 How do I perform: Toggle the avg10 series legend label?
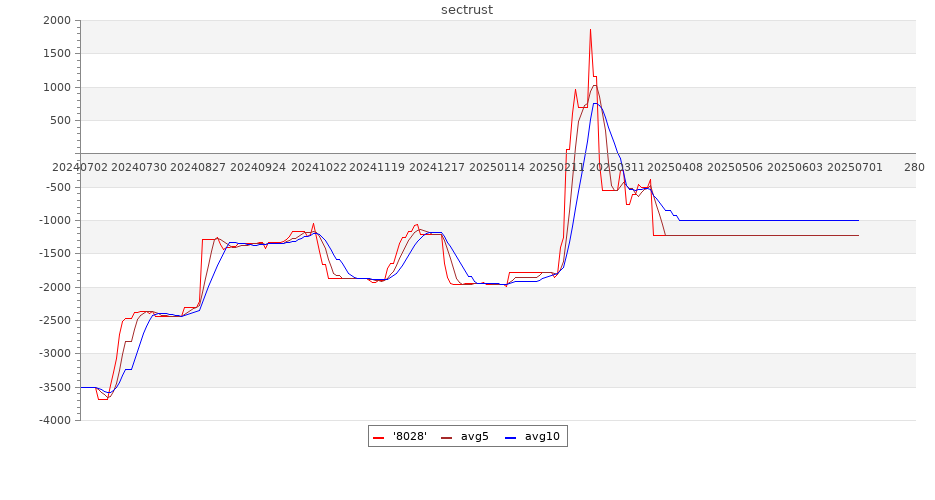[542, 436]
